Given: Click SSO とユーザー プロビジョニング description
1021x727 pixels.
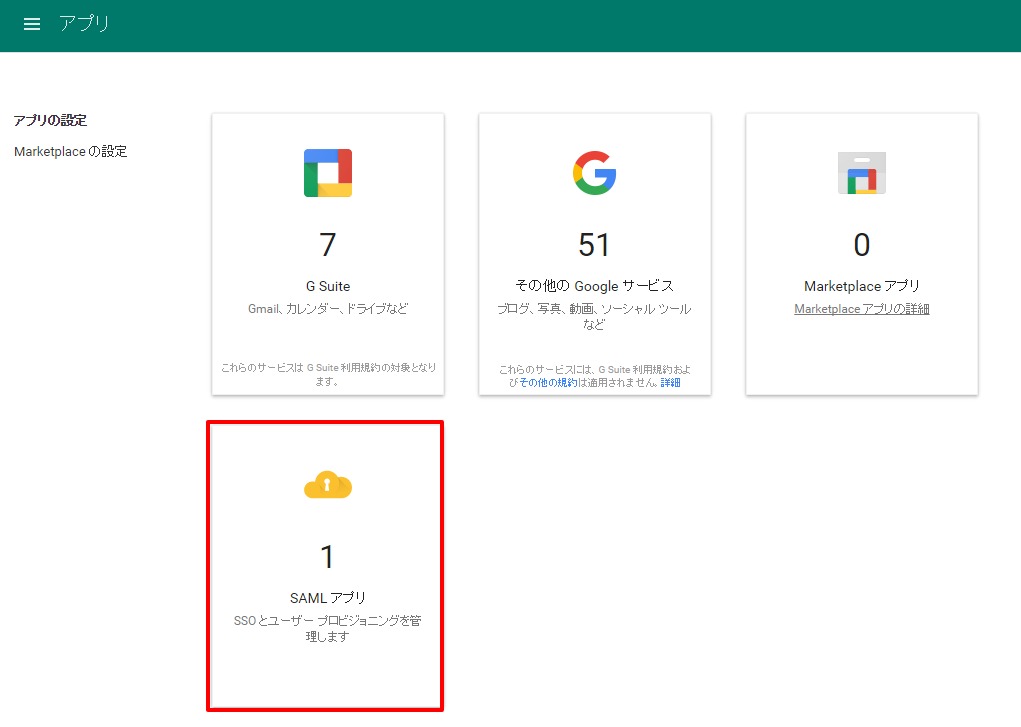Looking at the screenshot, I should point(328,629).
